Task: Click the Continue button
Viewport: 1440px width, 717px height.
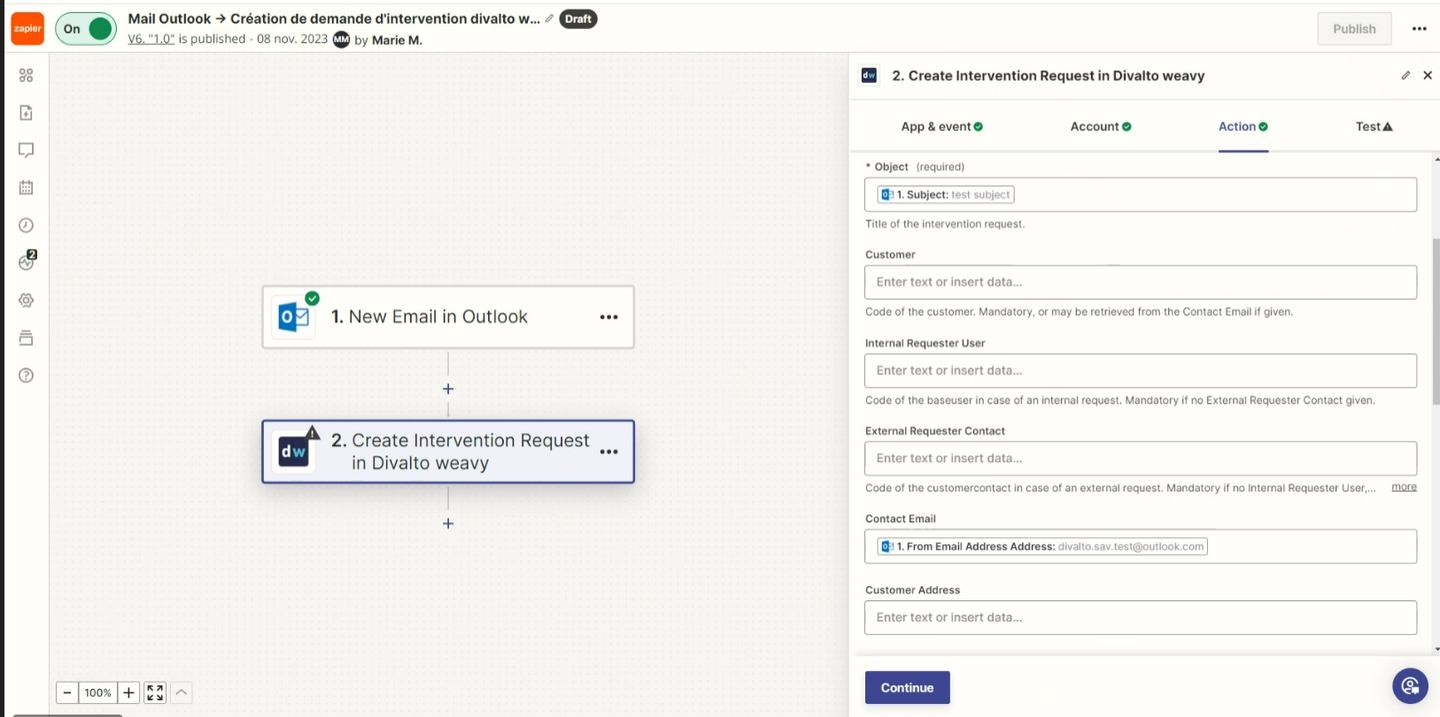Action: 907,688
